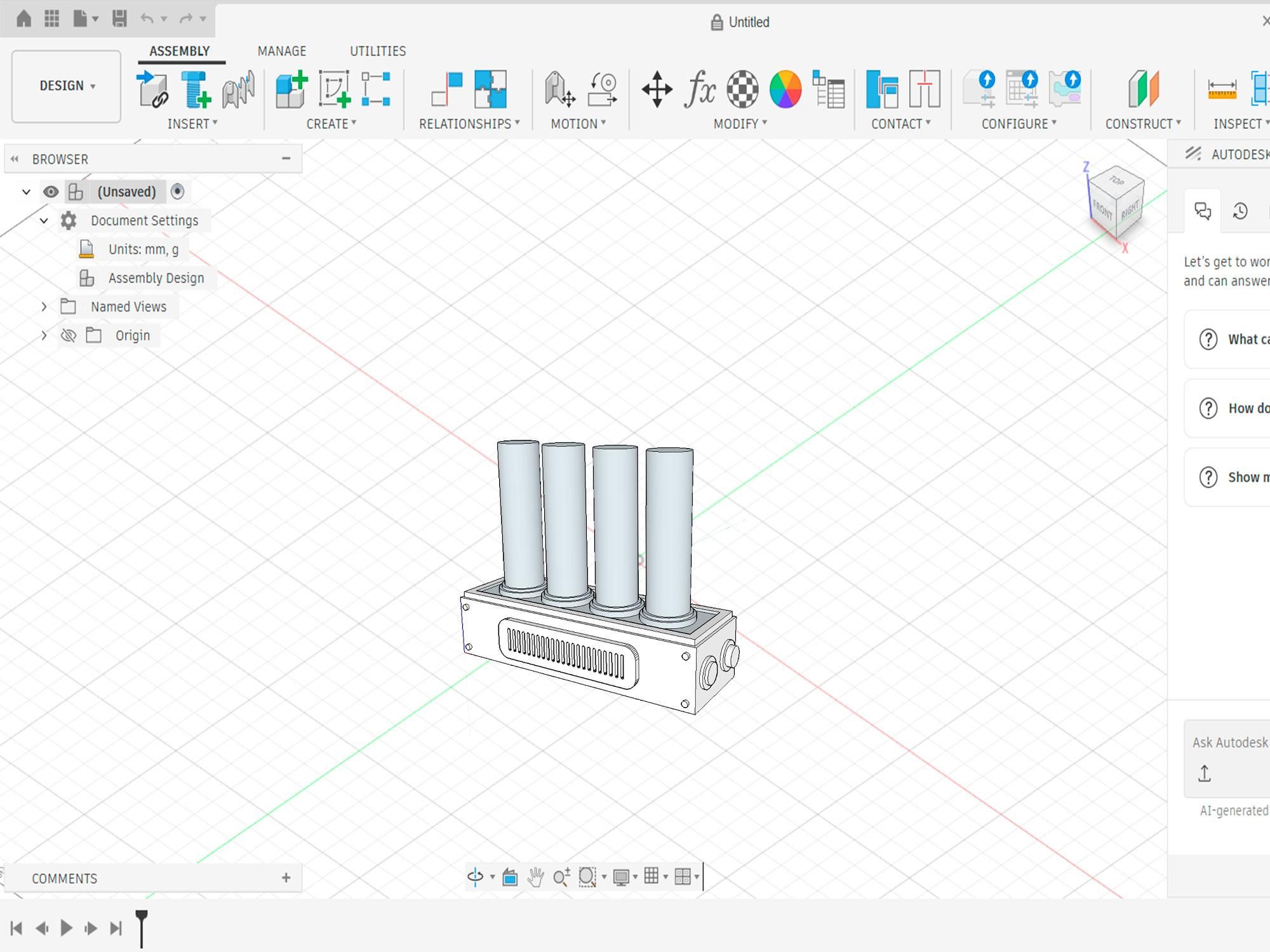The height and width of the screenshot is (952, 1270).
Task: Open the INSERT dropdown menu
Action: [x=192, y=124]
